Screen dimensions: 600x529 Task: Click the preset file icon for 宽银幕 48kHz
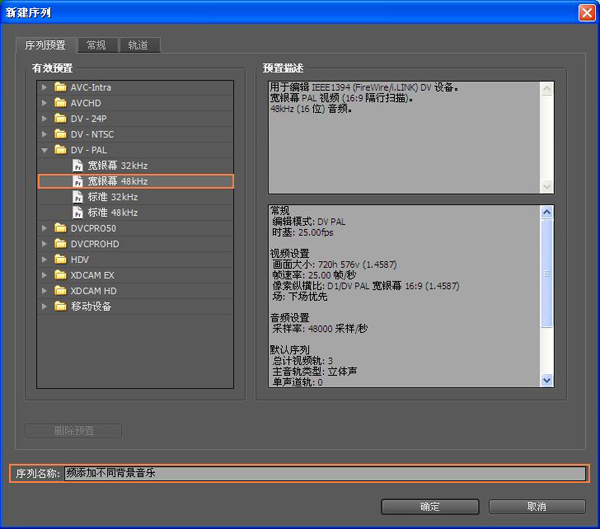(78, 181)
